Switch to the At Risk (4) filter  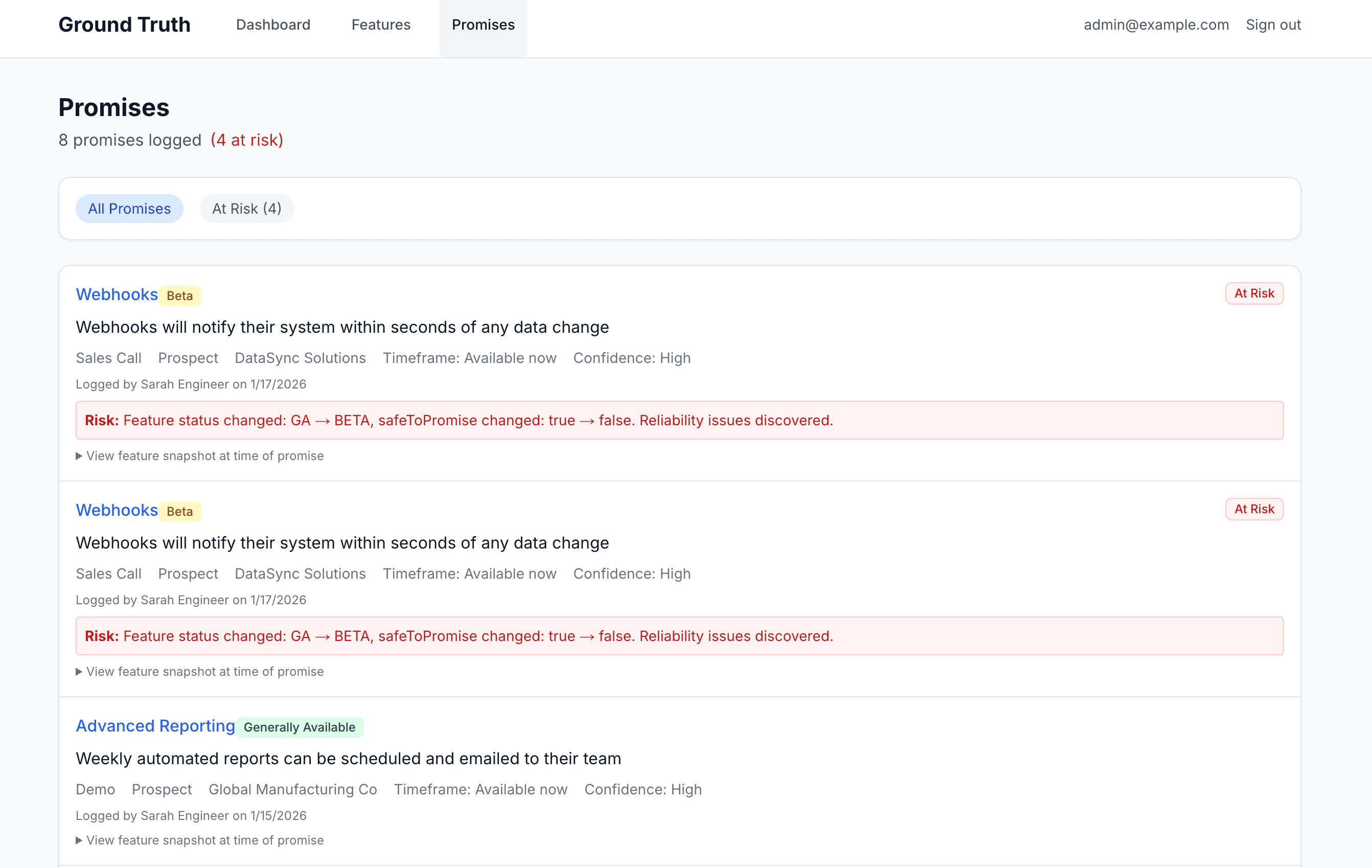tap(246, 209)
